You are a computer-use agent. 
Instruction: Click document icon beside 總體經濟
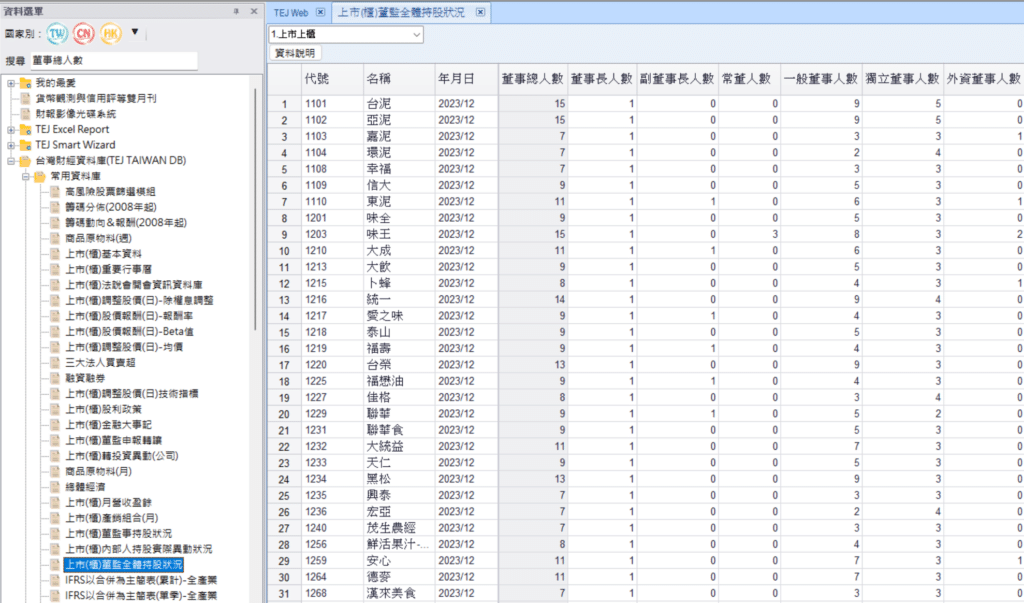55,487
